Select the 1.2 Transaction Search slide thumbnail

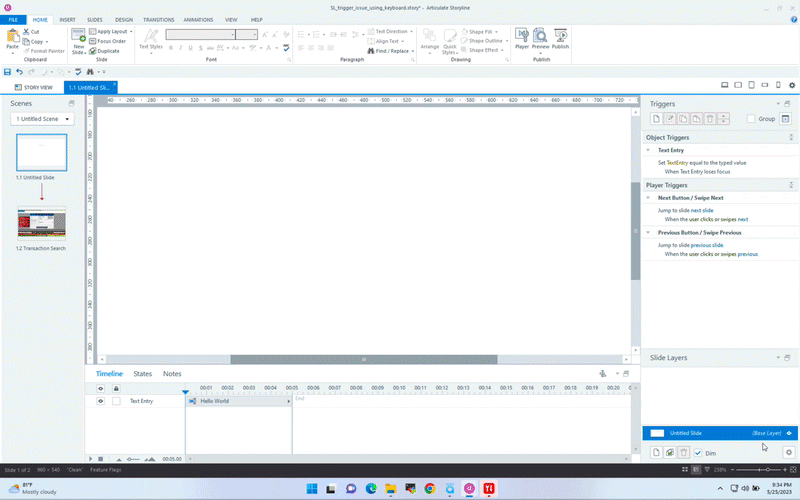click(x=41, y=224)
